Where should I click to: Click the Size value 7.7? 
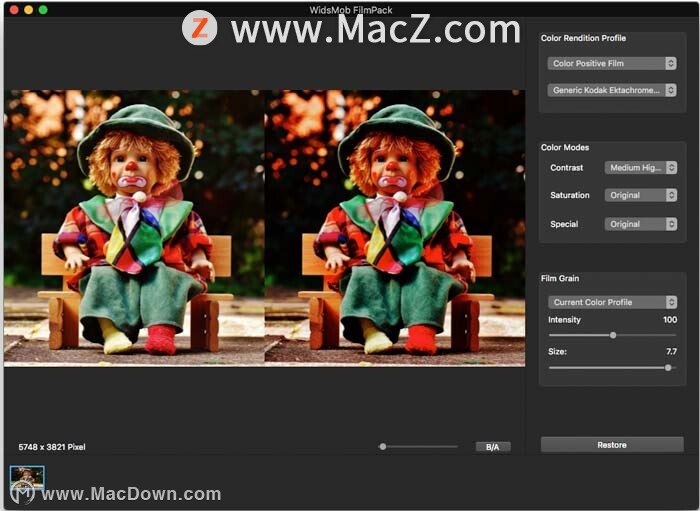point(671,352)
